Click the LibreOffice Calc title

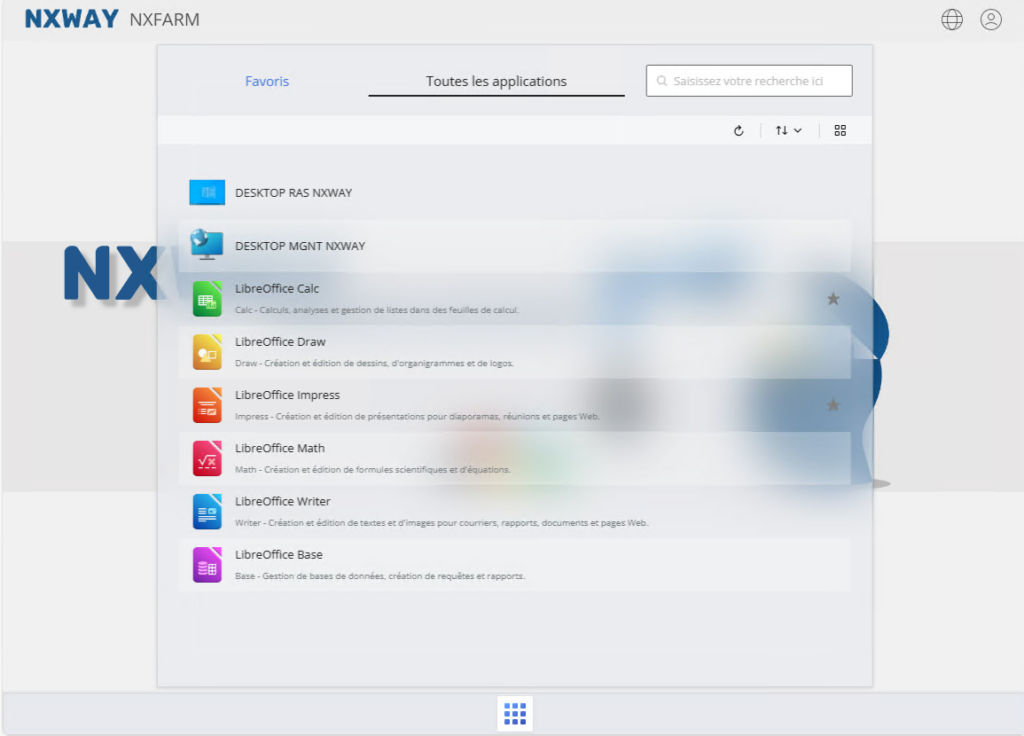(x=277, y=289)
